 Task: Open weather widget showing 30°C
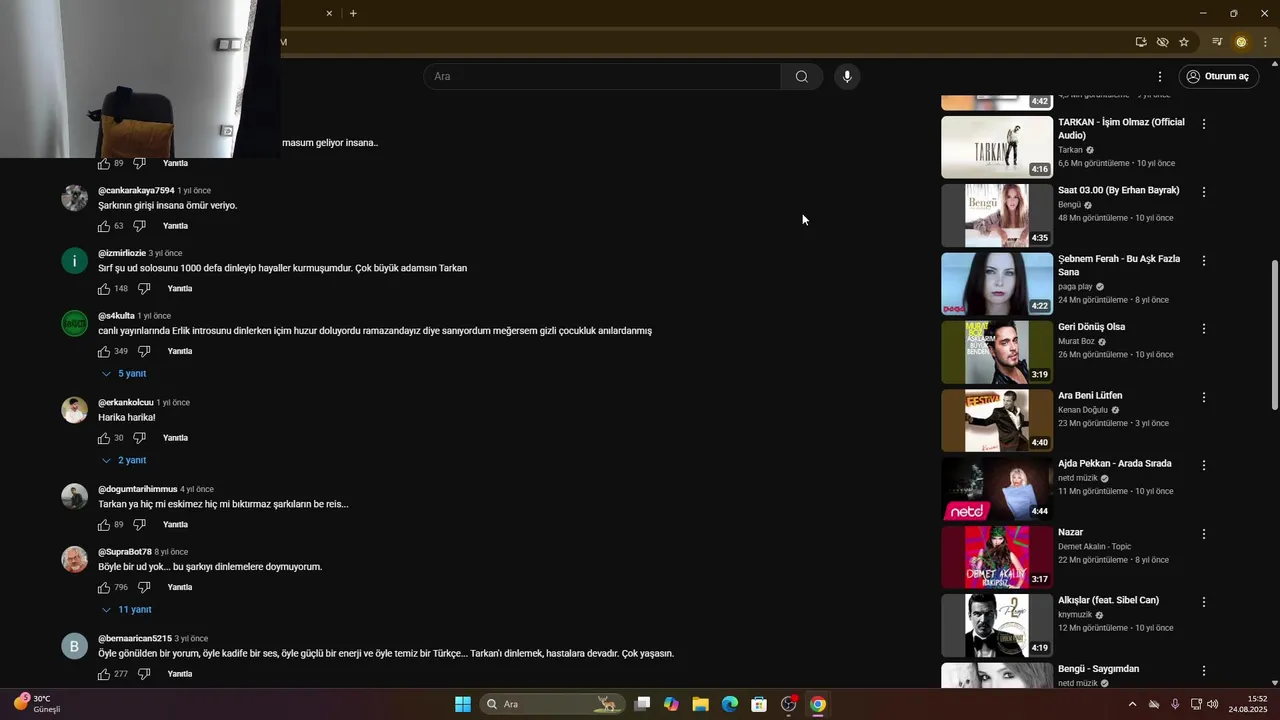coord(37,704)
